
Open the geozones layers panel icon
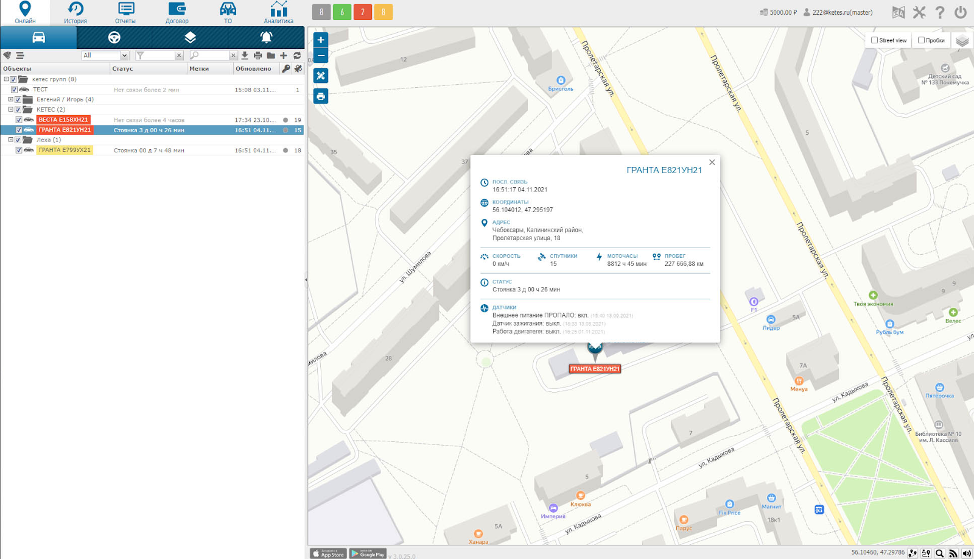point(190,37)
